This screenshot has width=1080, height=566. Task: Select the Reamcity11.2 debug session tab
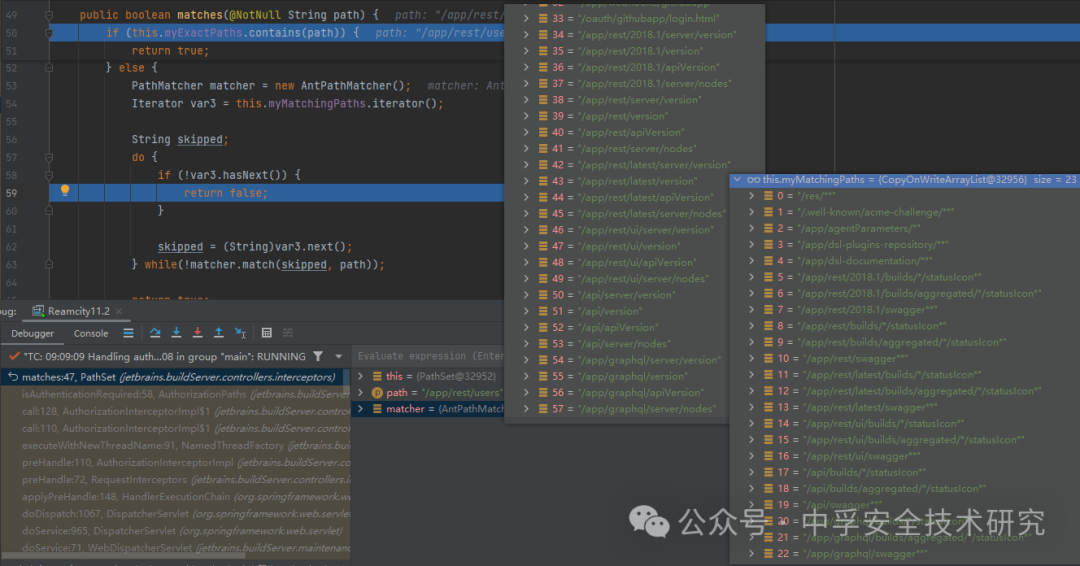pos(78,311)
